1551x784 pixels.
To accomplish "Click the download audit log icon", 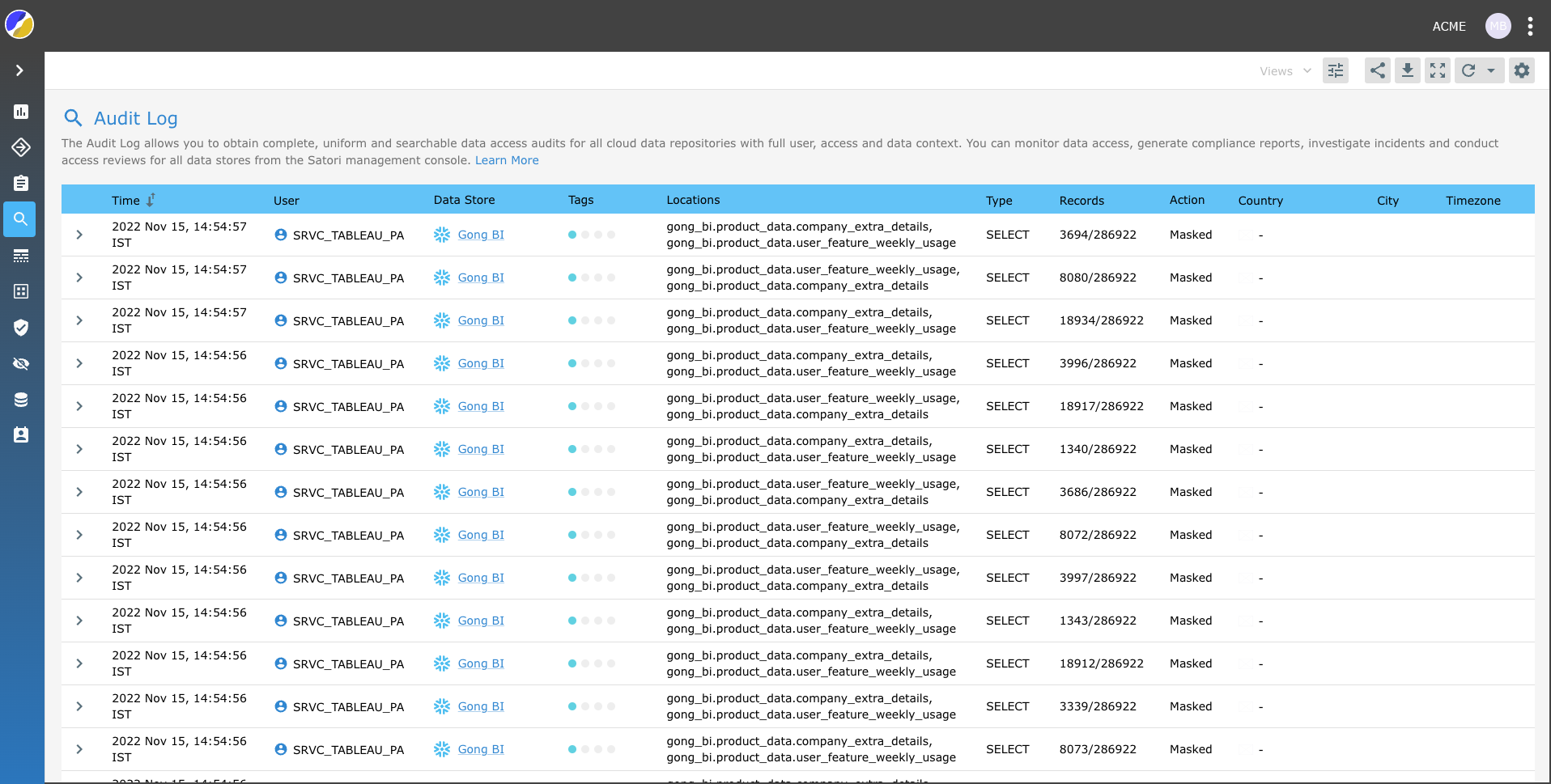I will 1408,70.
